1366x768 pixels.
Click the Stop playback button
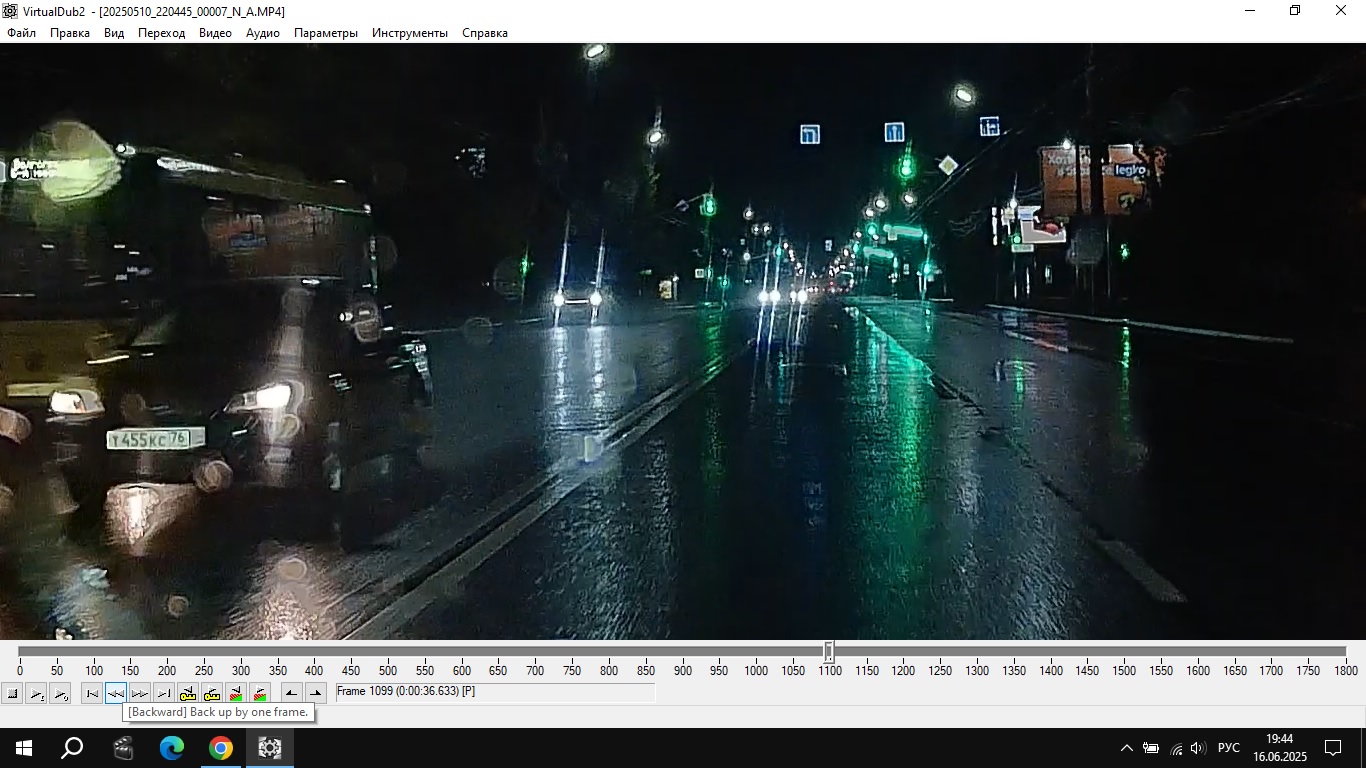[12, 693]
